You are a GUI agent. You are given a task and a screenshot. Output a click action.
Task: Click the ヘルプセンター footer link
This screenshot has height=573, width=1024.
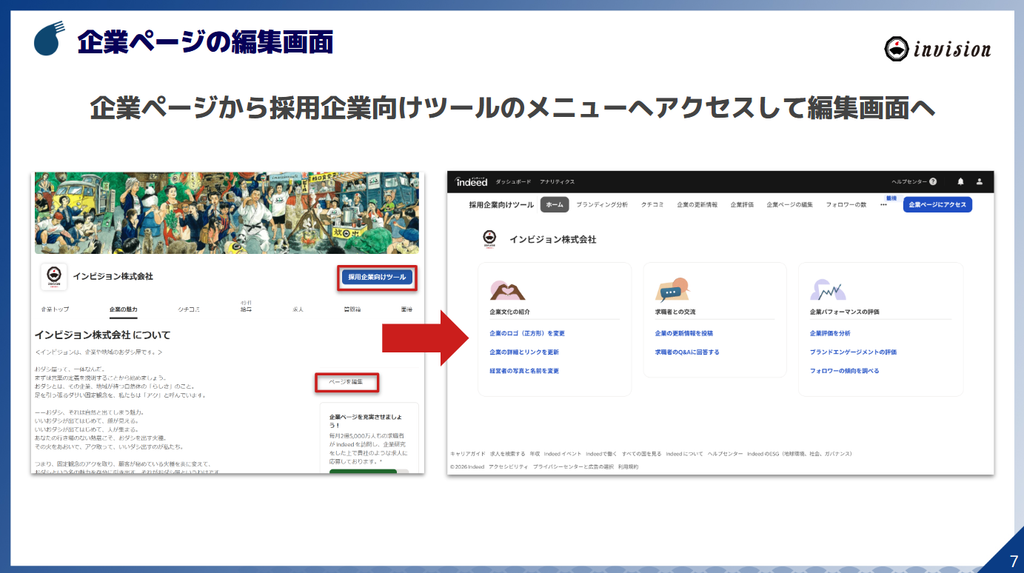tap(725, 453)
